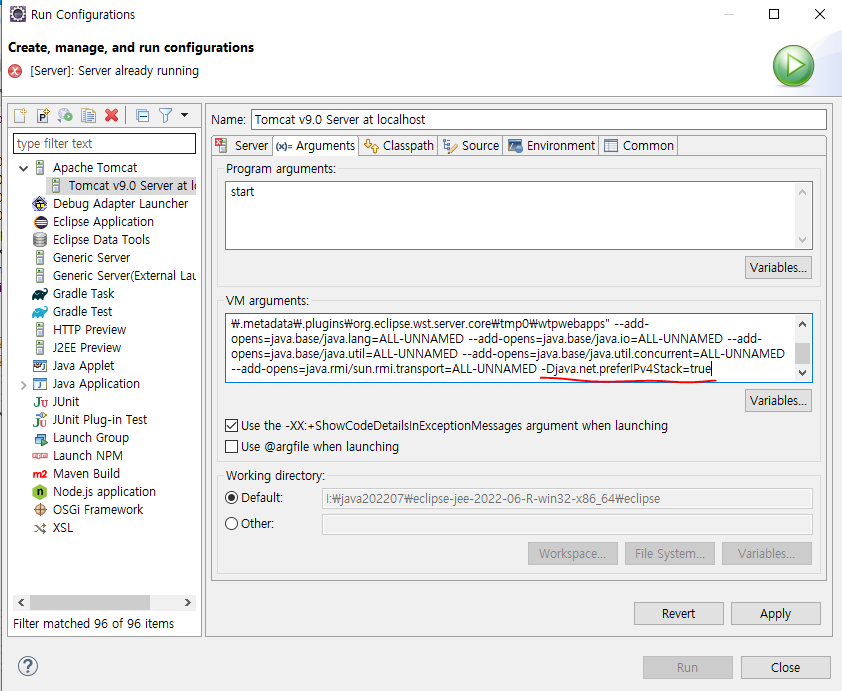Delete the selected launch configuration
Screen dimensions: 842x691
pyautogui.click(x=111, y=115)
